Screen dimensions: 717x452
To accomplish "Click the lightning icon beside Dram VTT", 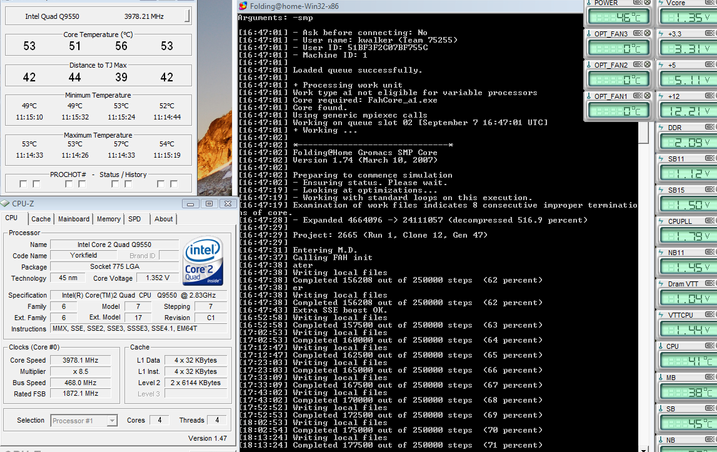I will click(x=661, y=284).
